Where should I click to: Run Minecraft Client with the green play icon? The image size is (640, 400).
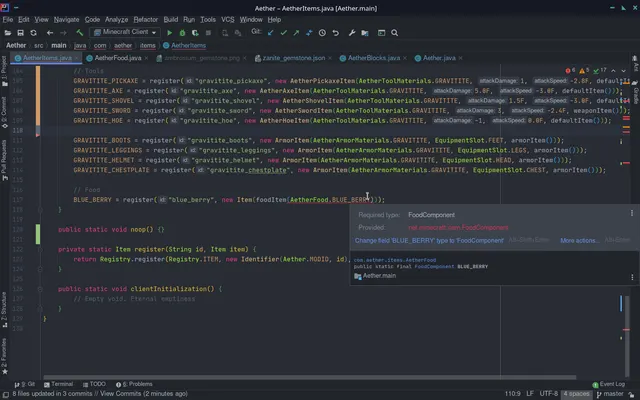[170, 33]
